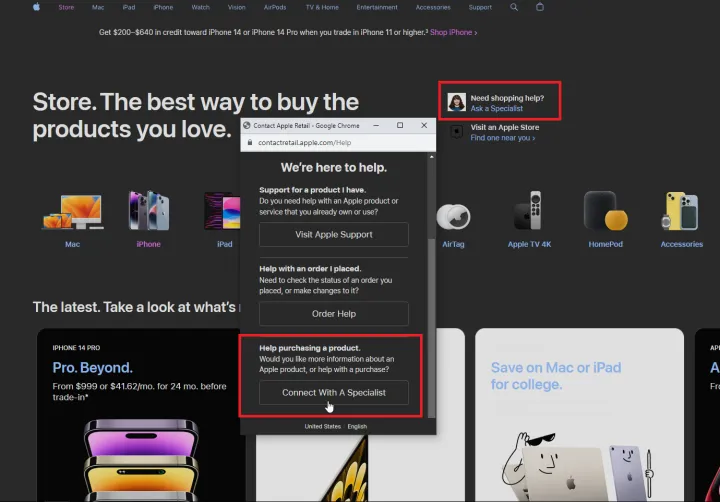Select the Mac product icon
Image resolution: width=720 pixels, height=502 pixels.
(x=73, y=211)
